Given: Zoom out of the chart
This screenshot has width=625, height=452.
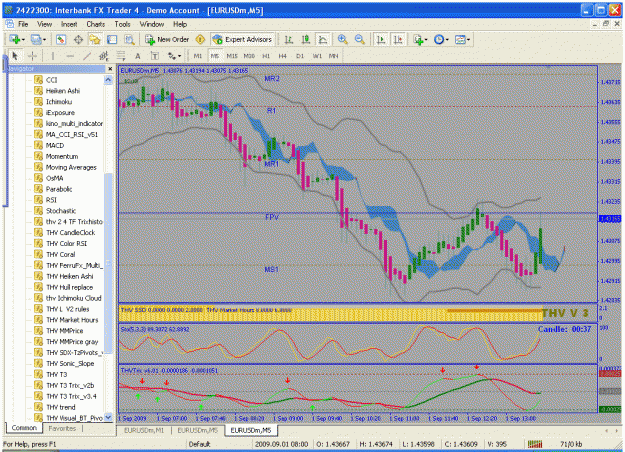Looking at the screenshot, I should click(360, 39).
